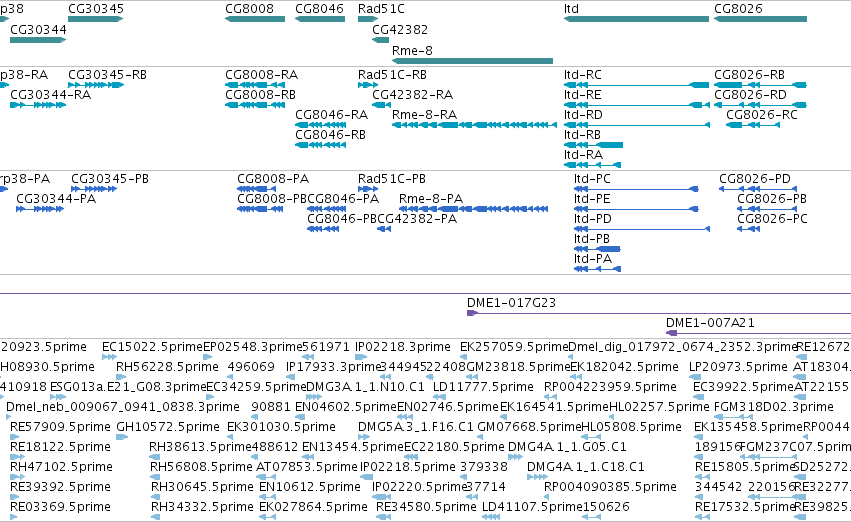Click EST label RE39392.5prime
The width and height of the screenshot is (851, 522).
pyautogui.click(x=60, y=487)
